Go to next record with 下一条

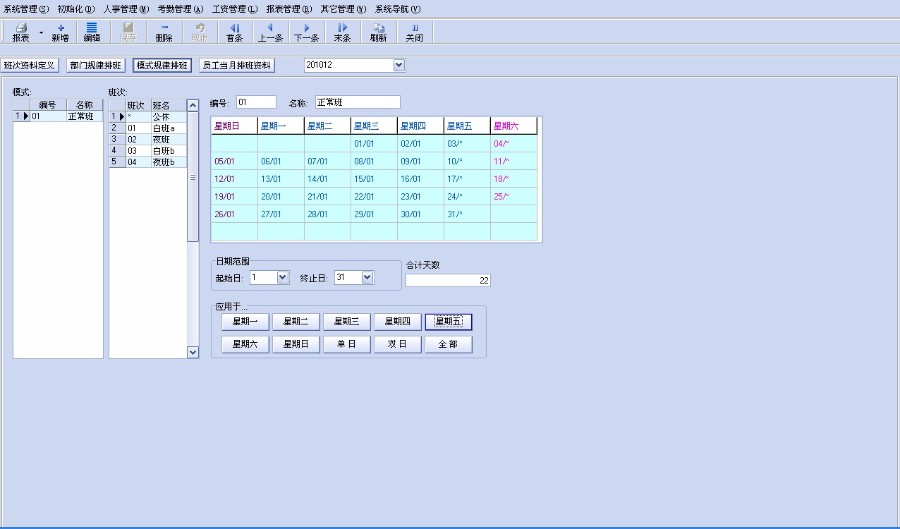[x=307, y=32]
